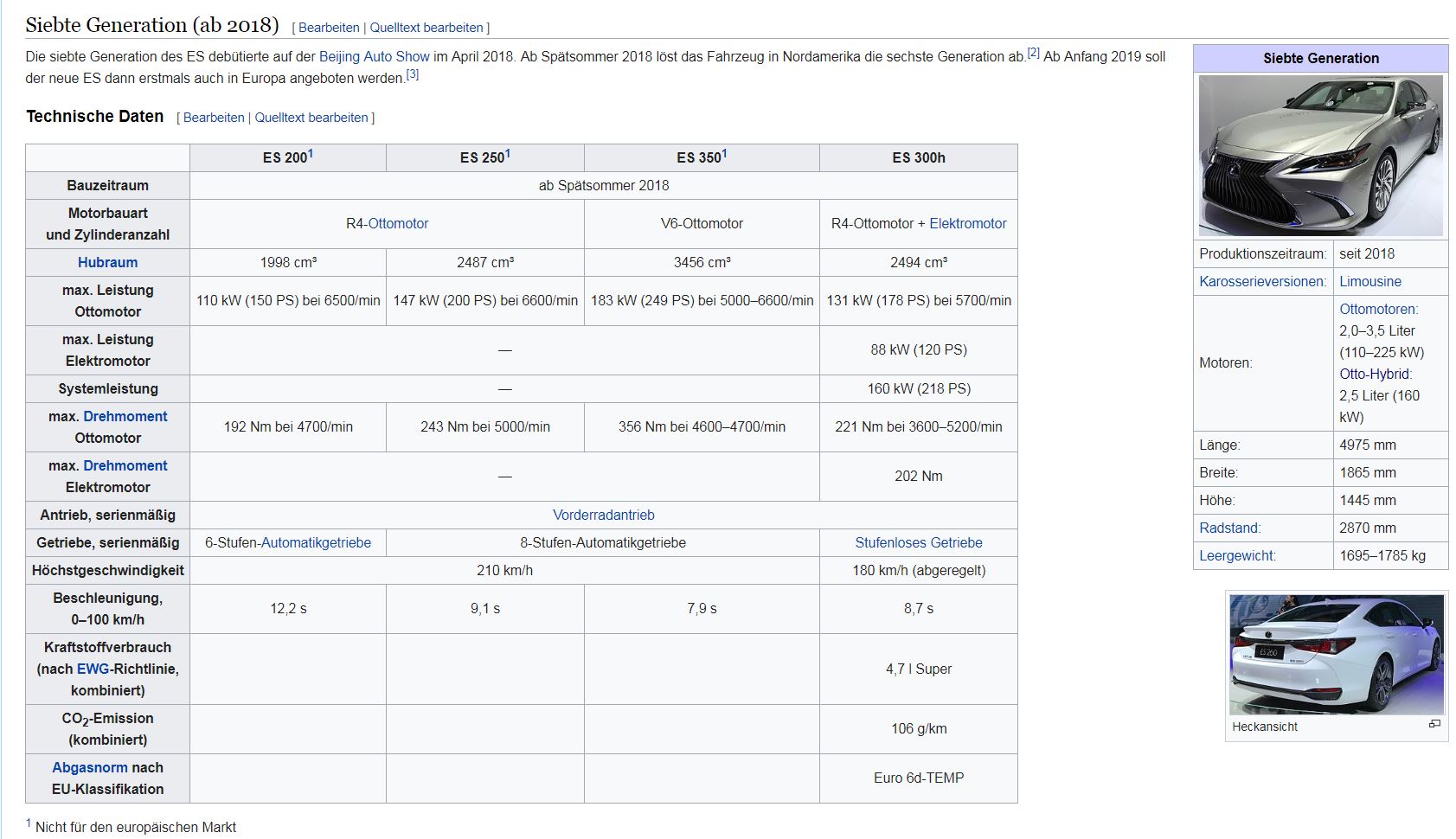Follow the Vorderradantrieb link
The image size is (1456, 839).
tap(603, 515)
